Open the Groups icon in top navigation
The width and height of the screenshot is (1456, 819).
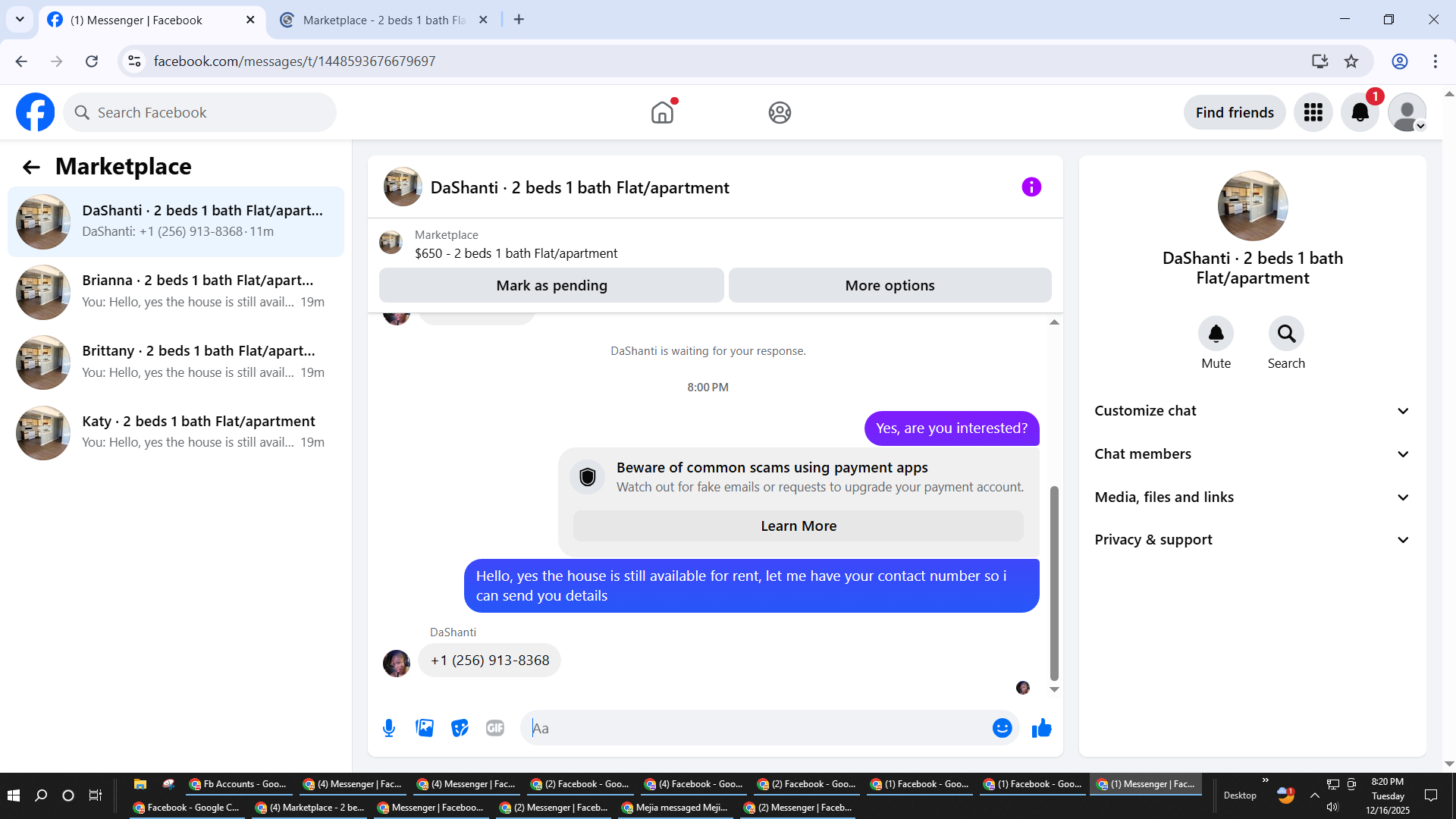click(x=780, y=112)
